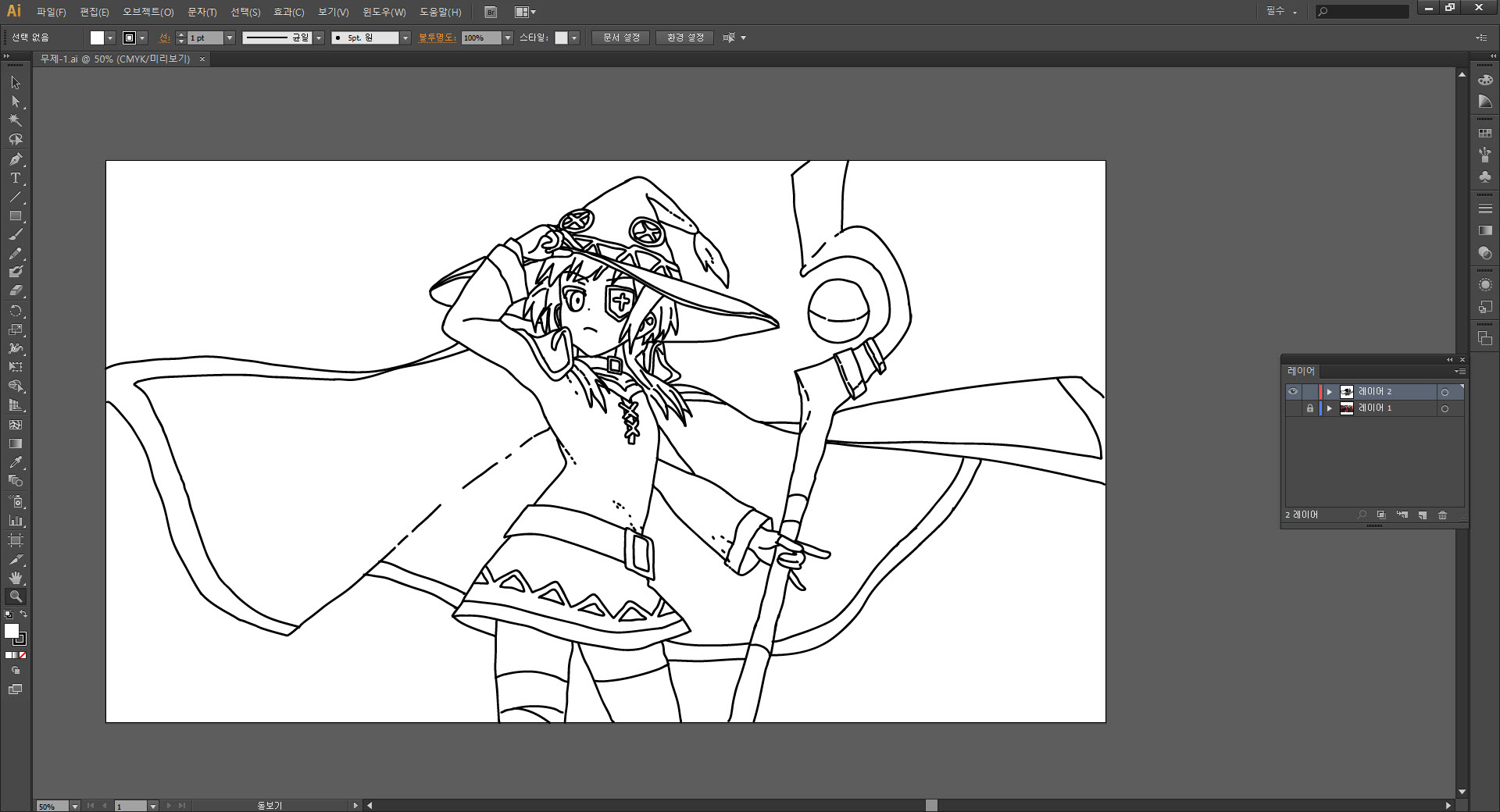Viewport: 1500px width, 812px height.
Task: Click the toolbox fill color swatch
Action: pyautogui.click(x=12, y=630)
